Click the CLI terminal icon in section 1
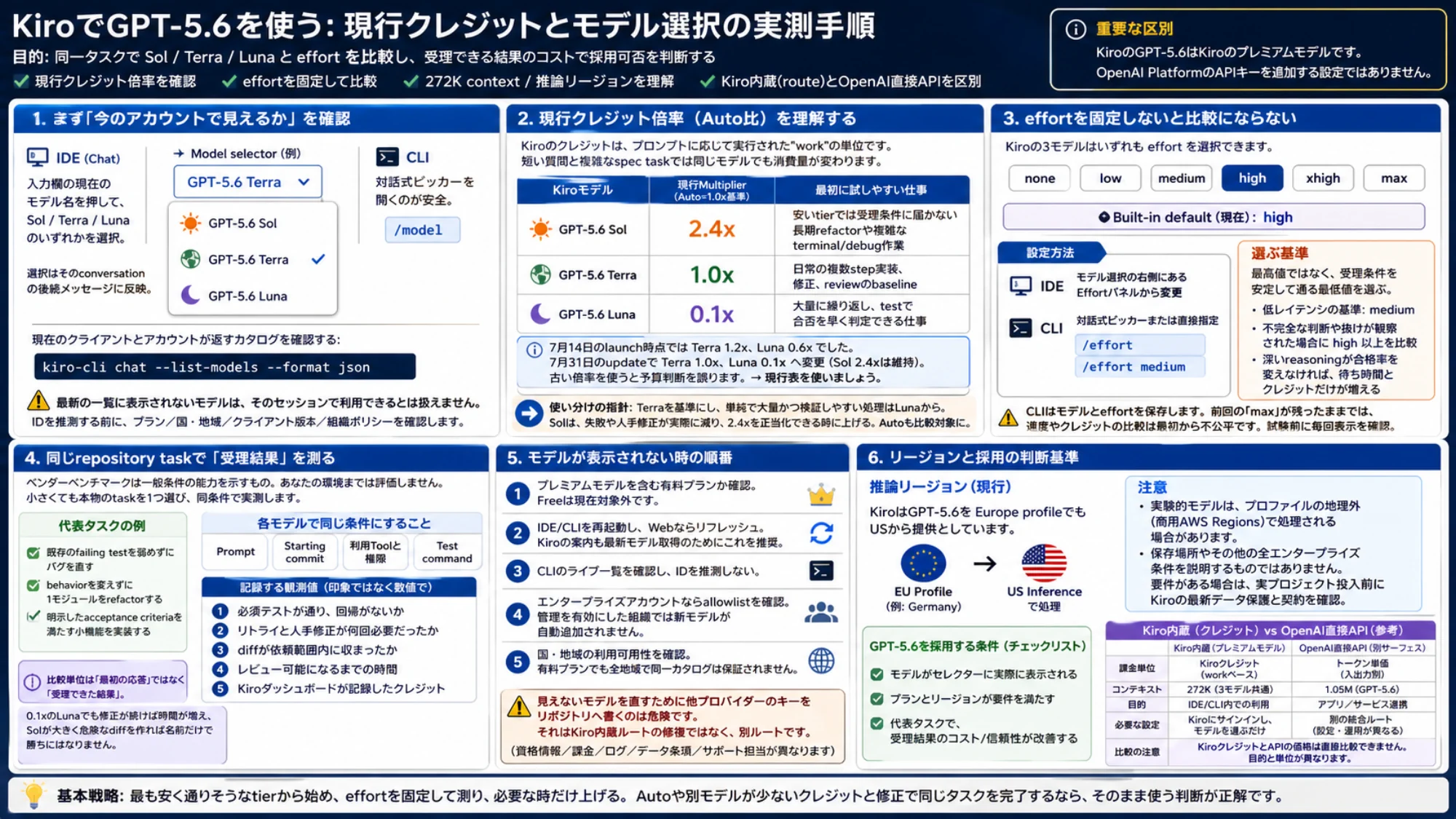Image resolution: width=1456 pixels, height=819 pixels. click(387, 157)
